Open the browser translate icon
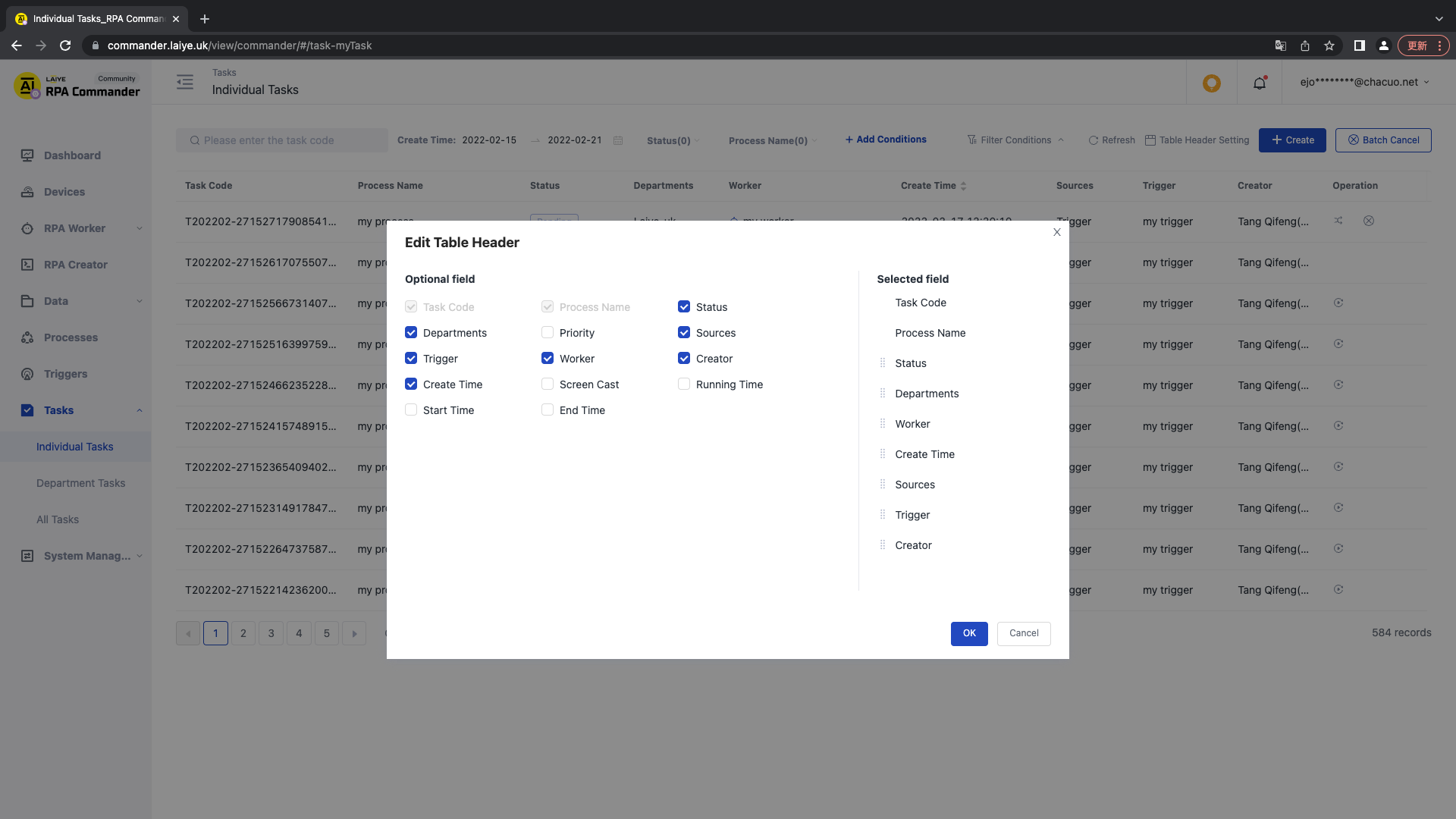Image resolution: width=1456 pixels, height=819 pixels. click(1281, 45)
